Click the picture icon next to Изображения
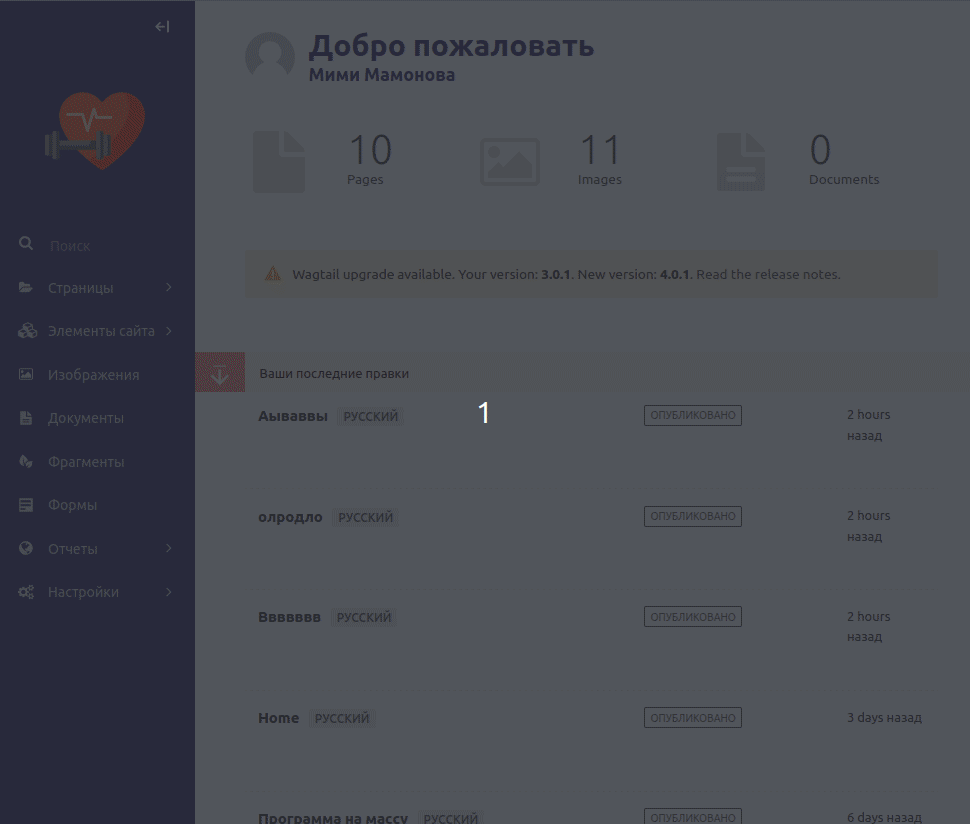This screenshot has height=824, width=970. coord(25,374)
